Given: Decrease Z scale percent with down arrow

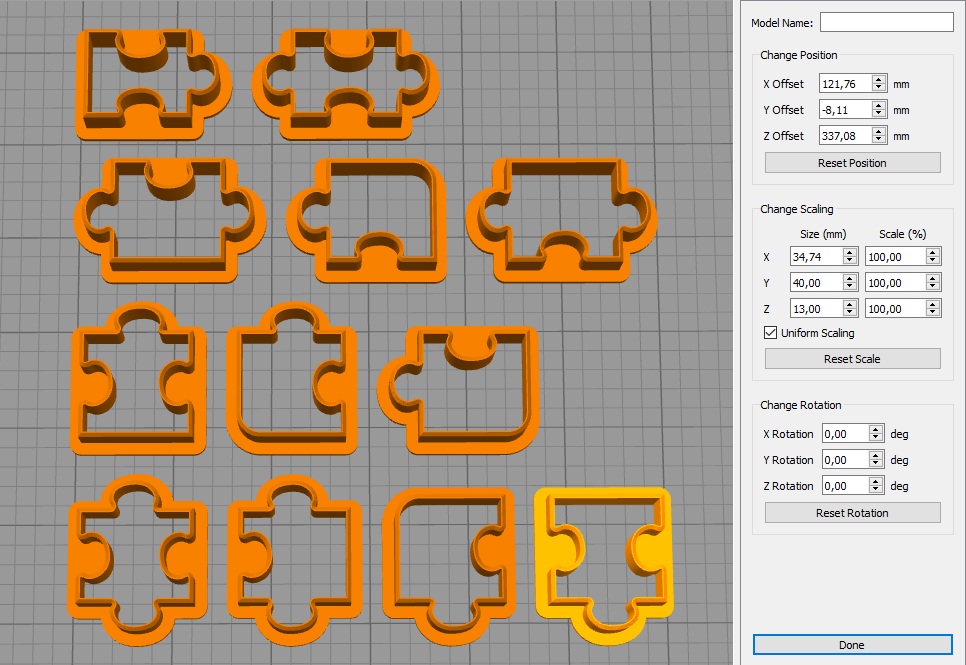Looking at the screenshot, I should pos(933,312).
